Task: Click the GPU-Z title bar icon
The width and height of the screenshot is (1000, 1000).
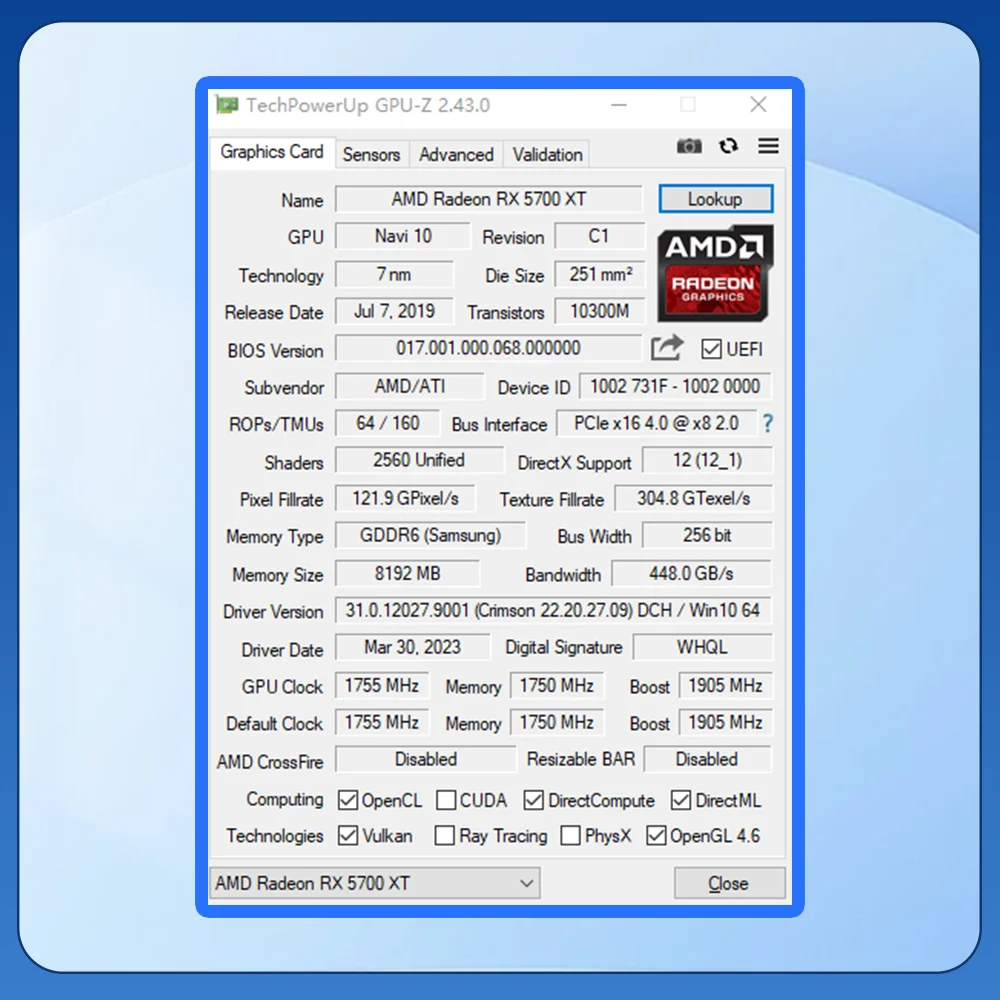Action: pyautogui.click(x=226, y=105)
